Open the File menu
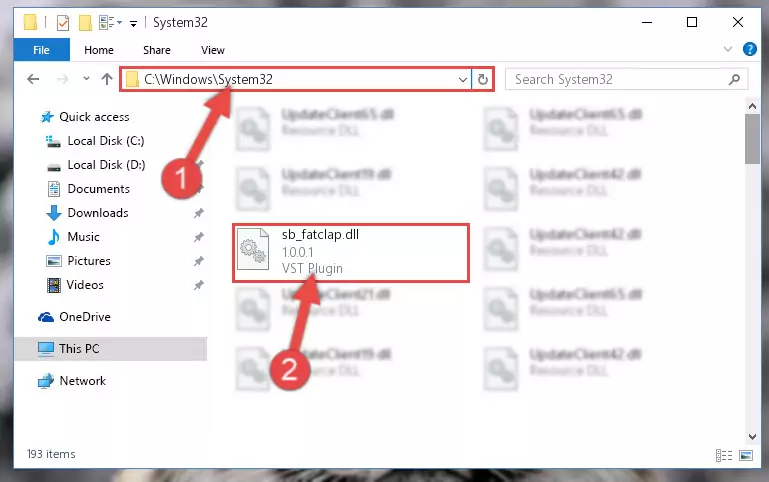 click(42, 50)
